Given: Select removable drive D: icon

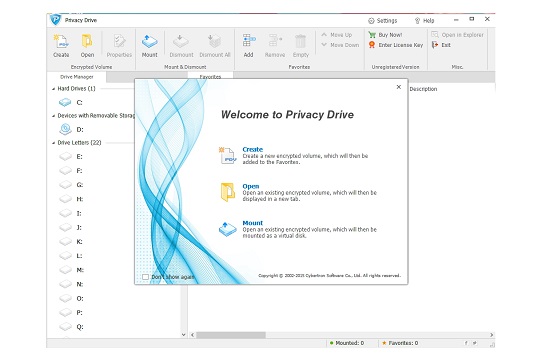Looking at the screenshot, I should click(65, 129).
